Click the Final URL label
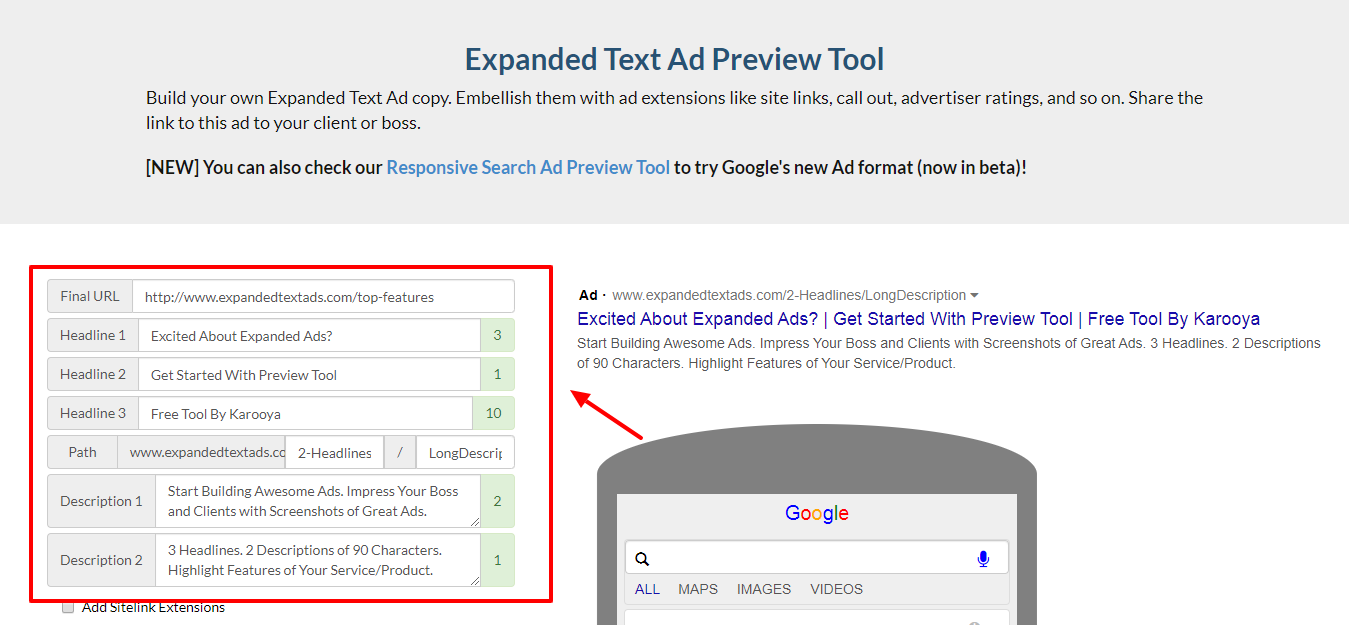Screen dimensions: 1349x625 pos(90,296)
